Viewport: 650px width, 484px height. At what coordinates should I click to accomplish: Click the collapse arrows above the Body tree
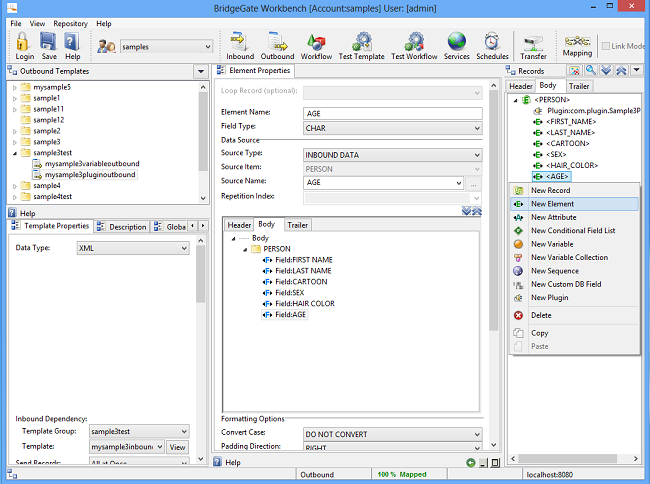tap(477, 211)
